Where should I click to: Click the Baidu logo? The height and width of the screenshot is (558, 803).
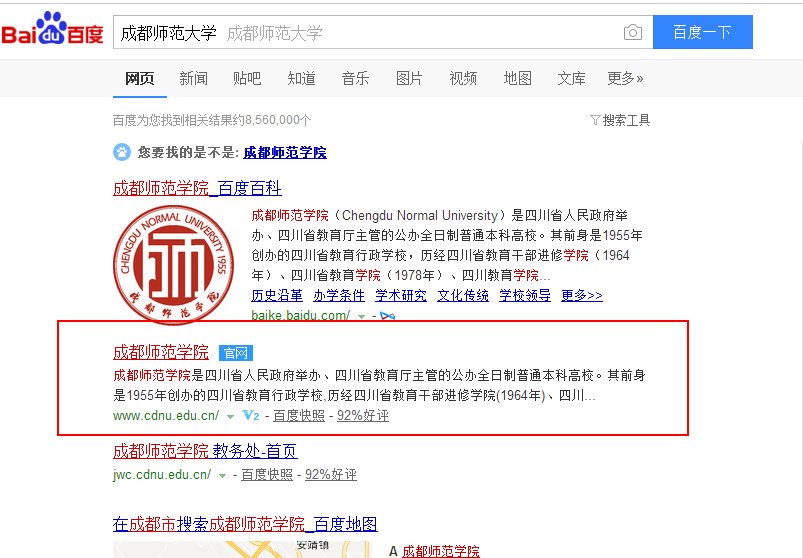(x=52, y=30)
